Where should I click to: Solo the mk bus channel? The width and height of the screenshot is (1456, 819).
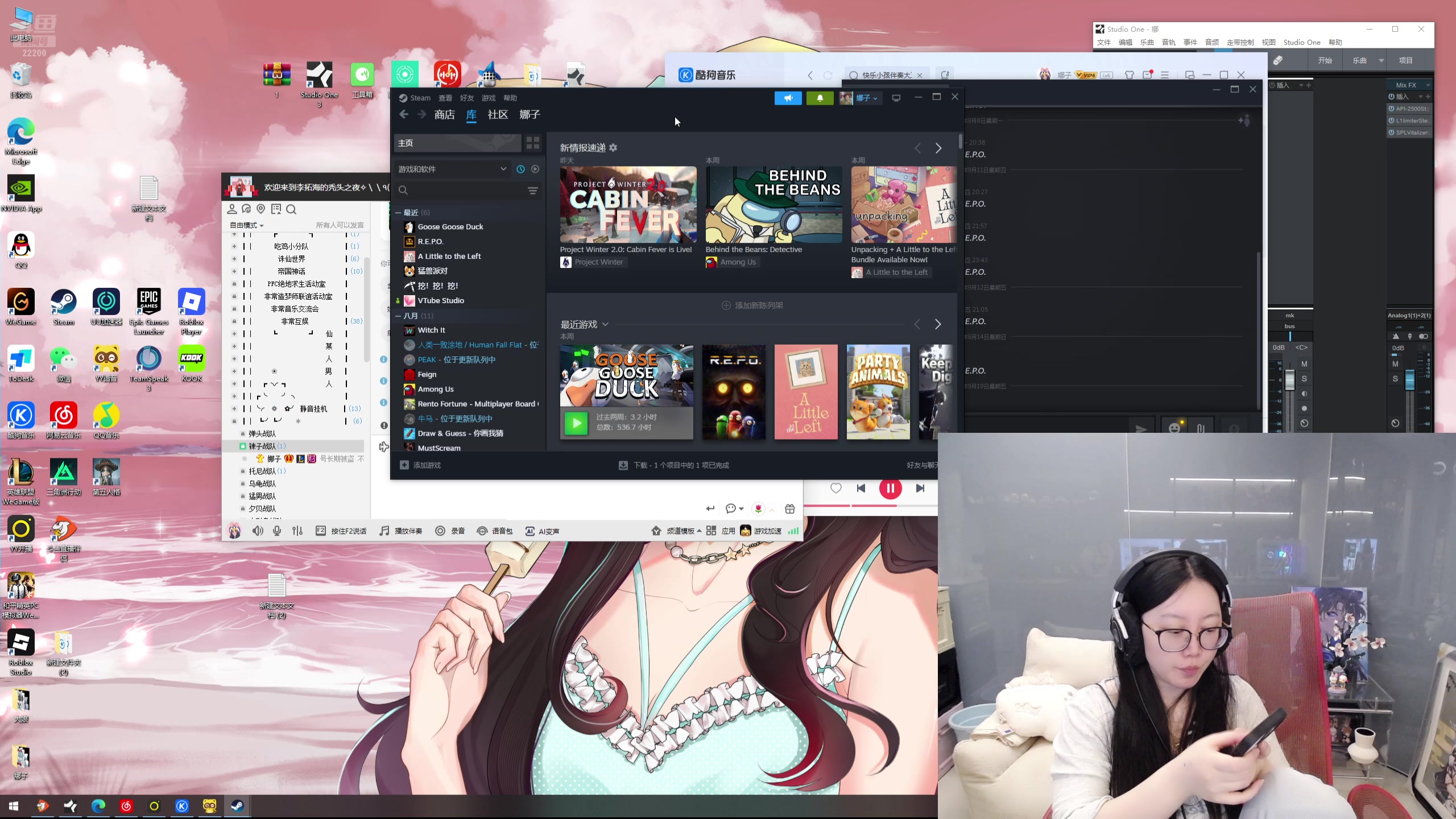pyautogui.click(x=1304, y=379)
